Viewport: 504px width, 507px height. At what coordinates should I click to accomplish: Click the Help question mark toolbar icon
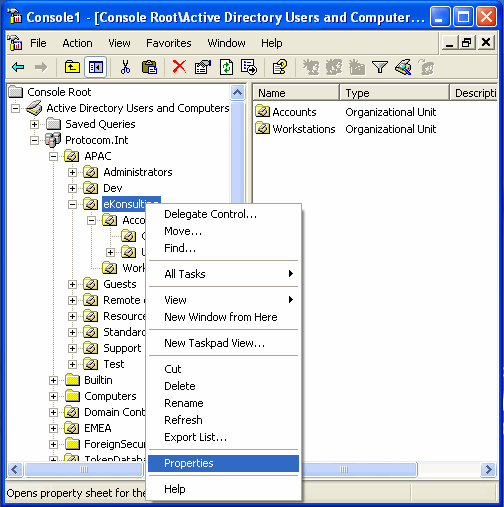point(279,67)
